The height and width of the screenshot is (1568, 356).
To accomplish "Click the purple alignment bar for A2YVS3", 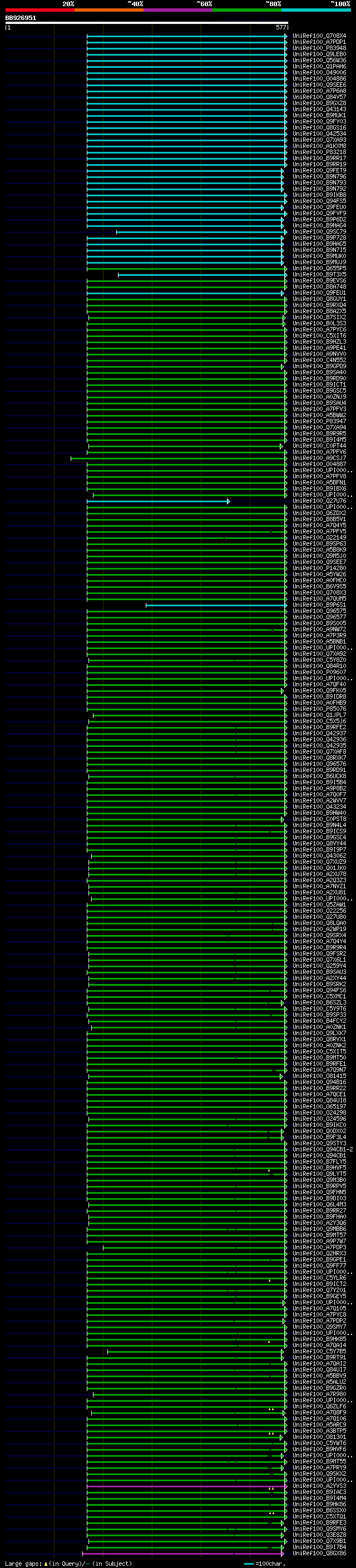I will tap(187, 1486).
